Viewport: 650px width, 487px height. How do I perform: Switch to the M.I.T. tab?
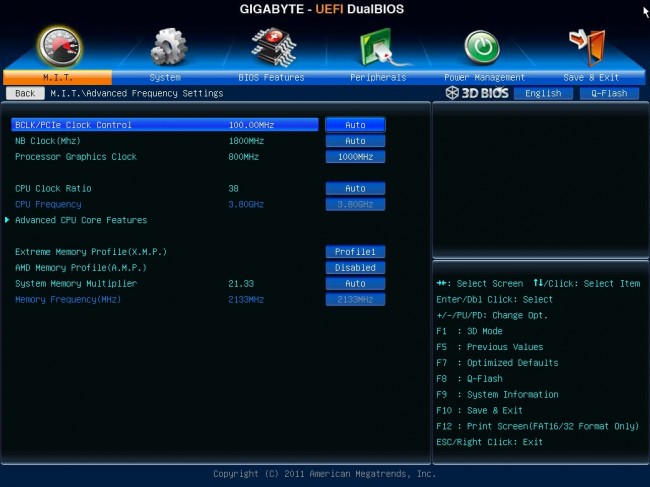(57, 78)
